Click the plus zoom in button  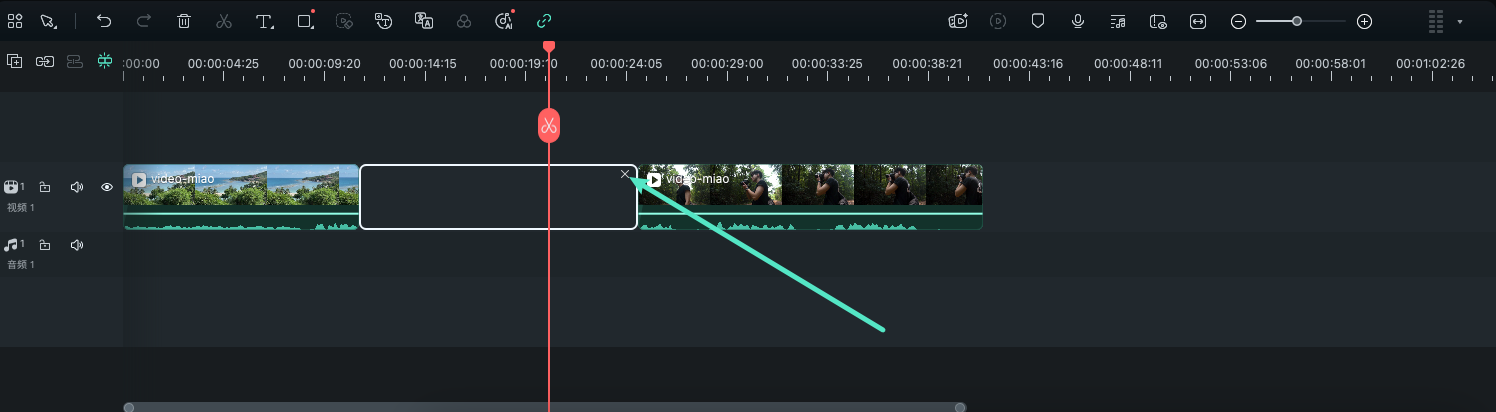[1364, 21]
